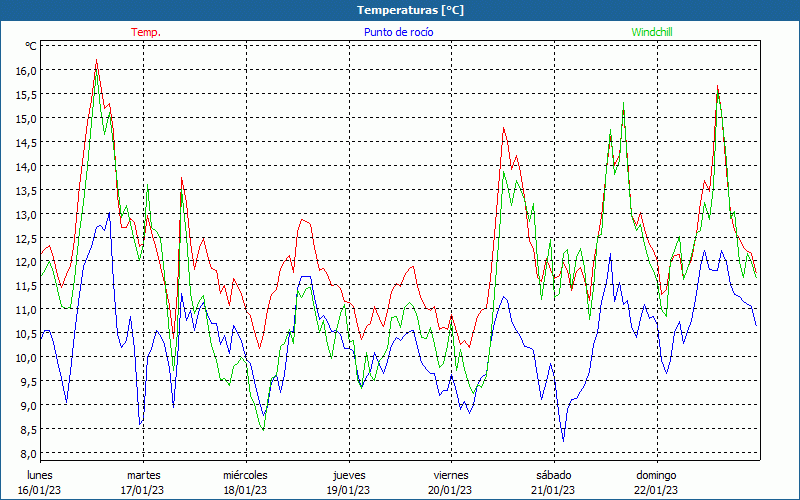Click the date 16/01/23

[x=39, y=490]
